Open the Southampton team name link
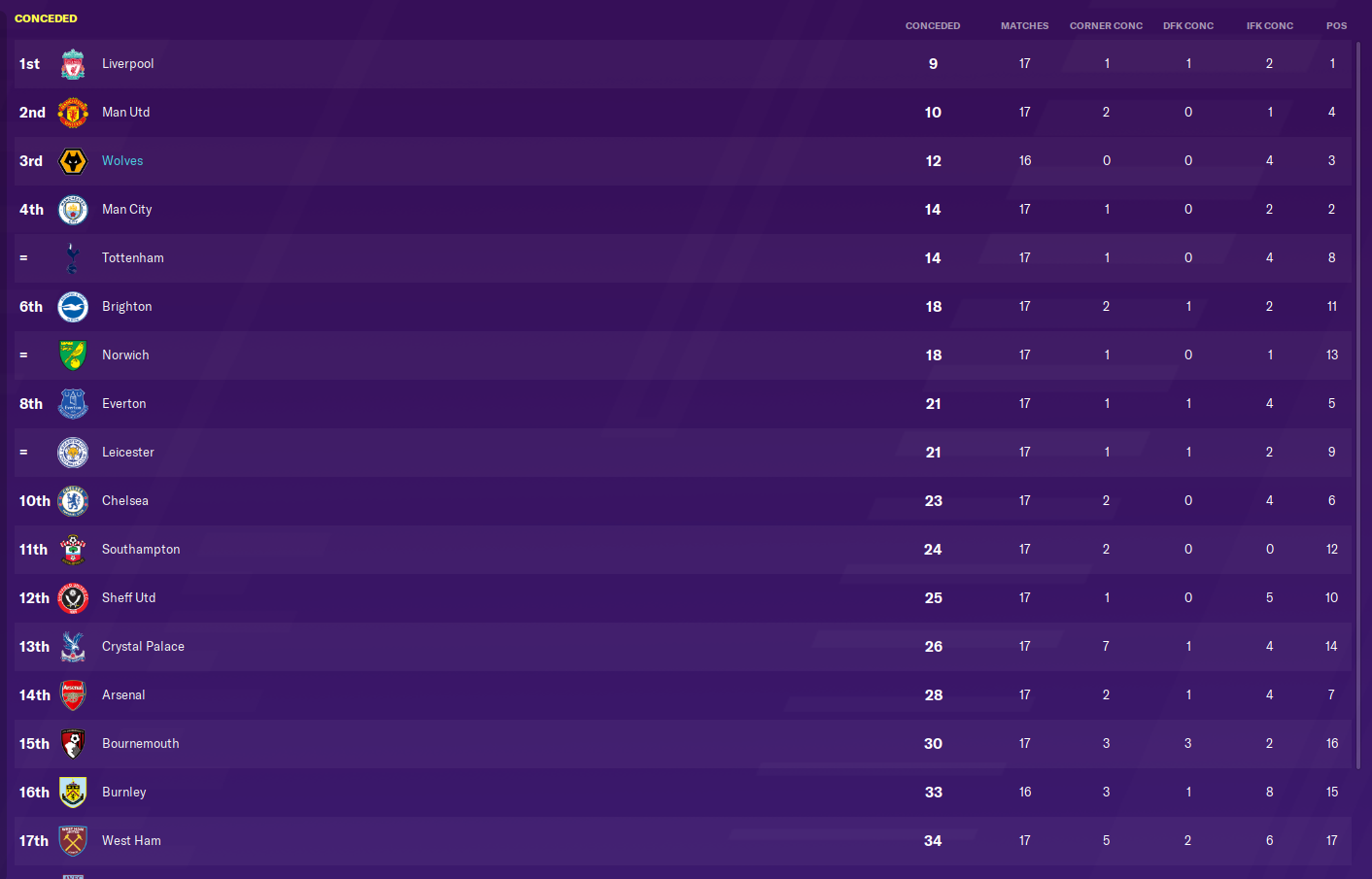 (141, 550)
